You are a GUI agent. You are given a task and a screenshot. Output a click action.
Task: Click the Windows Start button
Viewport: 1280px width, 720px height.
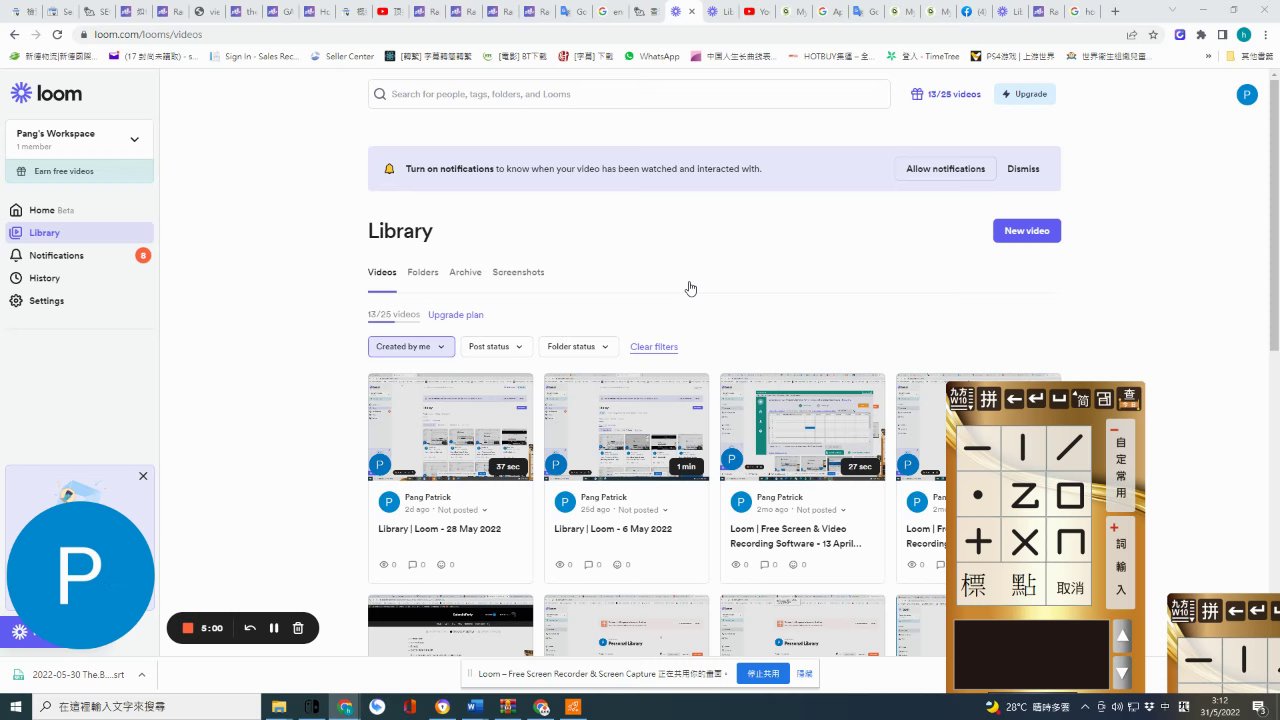pyautogui.click(x=16, y=707)
